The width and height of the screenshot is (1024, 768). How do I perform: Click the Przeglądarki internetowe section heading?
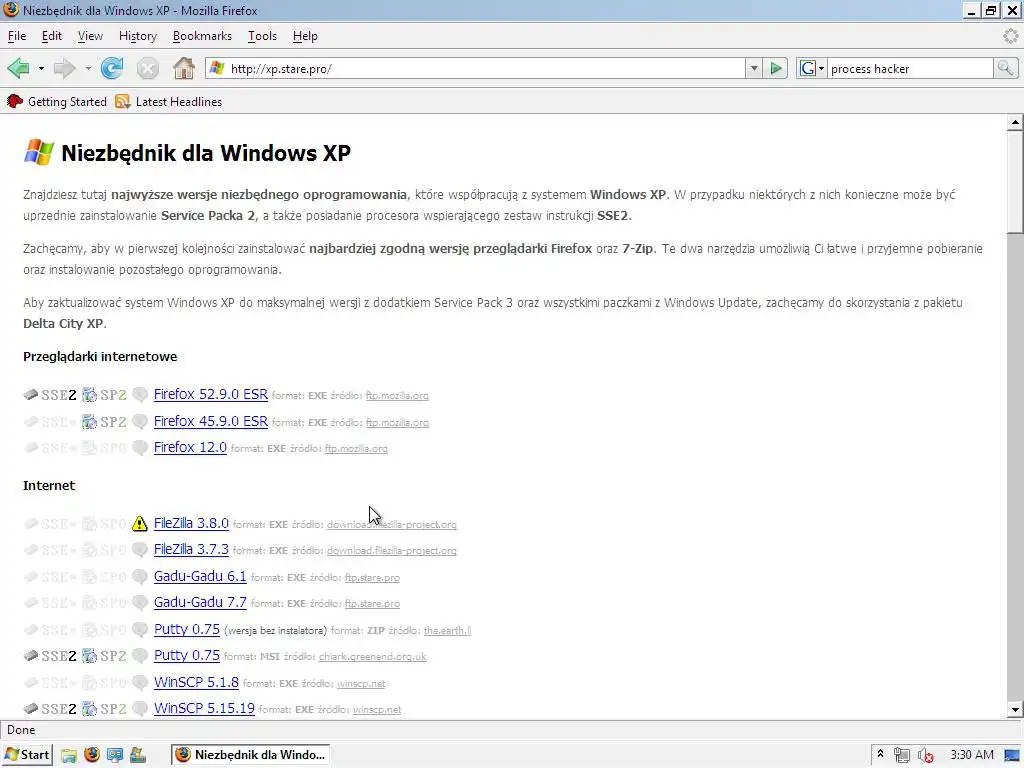100,357
